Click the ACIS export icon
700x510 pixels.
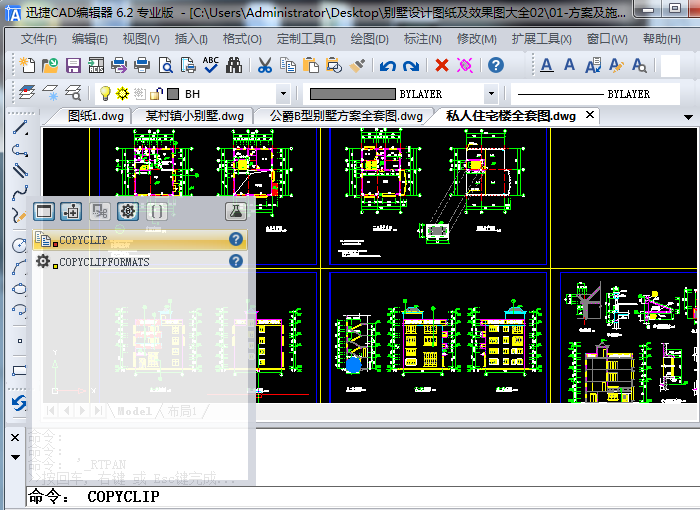pyautogui.click(x=96, y=65)
